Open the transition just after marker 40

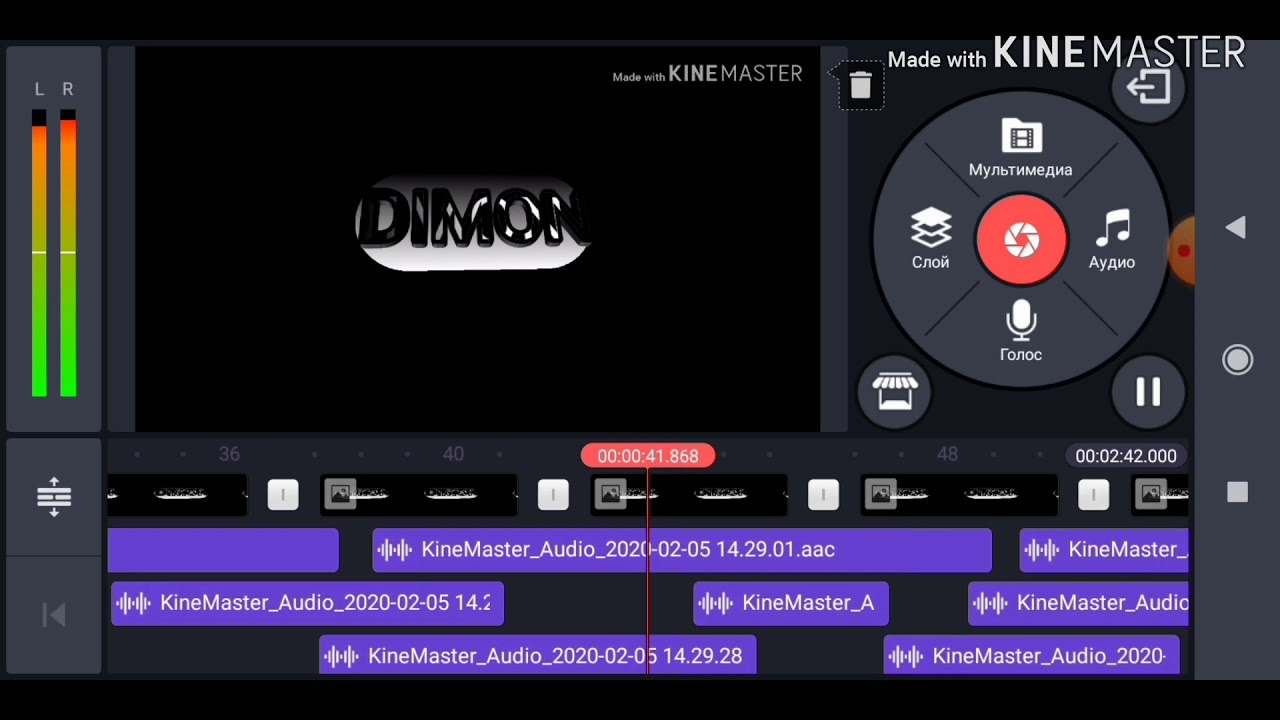(x=553, y=494)
